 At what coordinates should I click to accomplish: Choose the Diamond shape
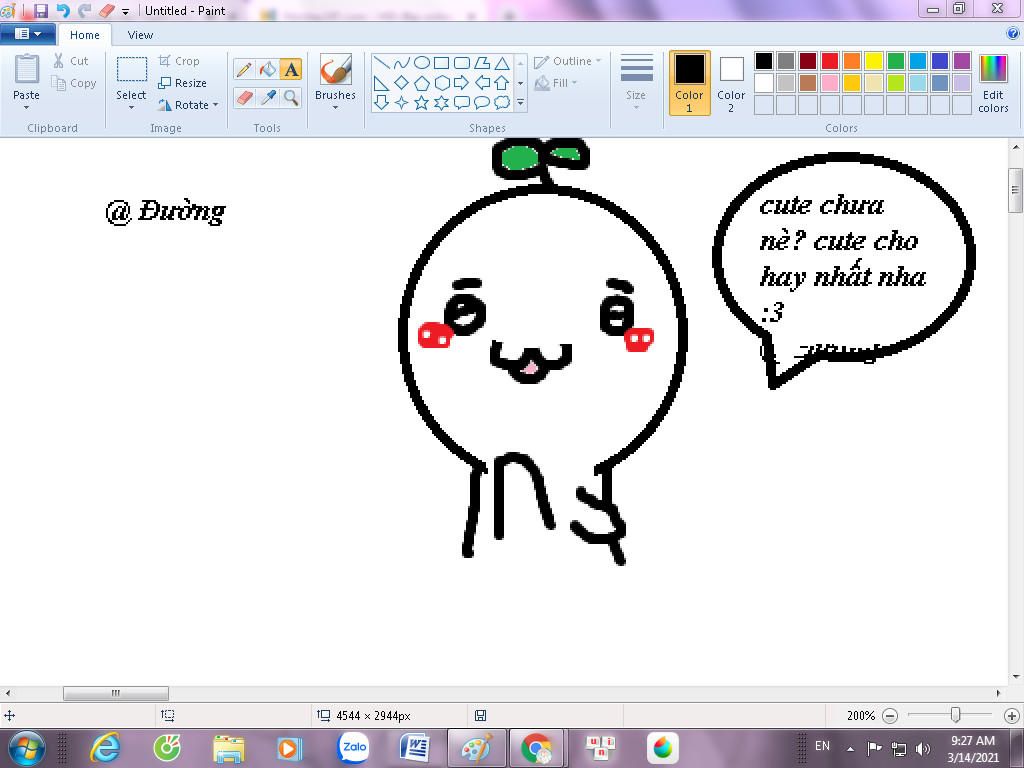pyautogui.click(x=402, y=83)
